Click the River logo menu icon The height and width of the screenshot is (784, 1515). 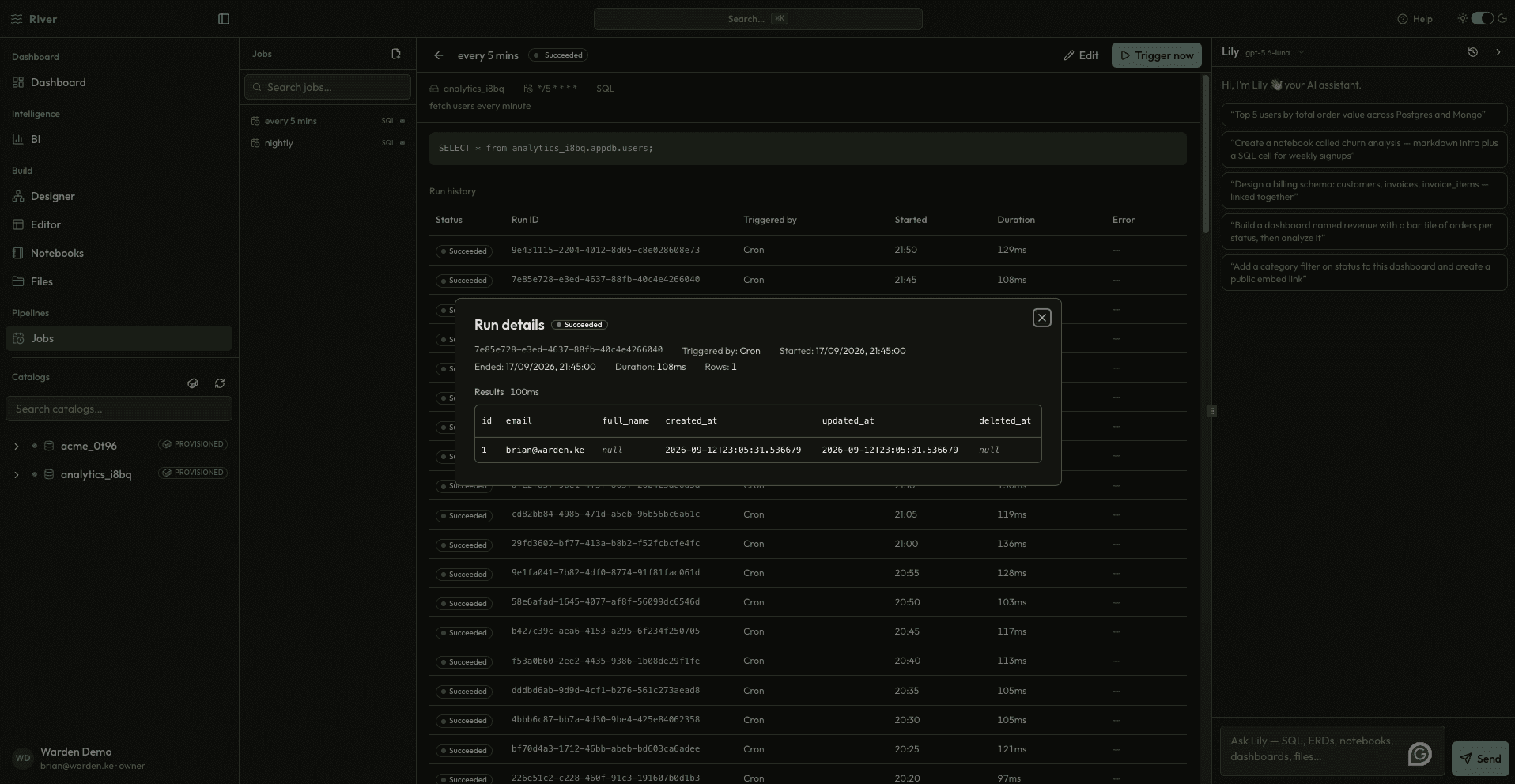click(x=17, y=19)
